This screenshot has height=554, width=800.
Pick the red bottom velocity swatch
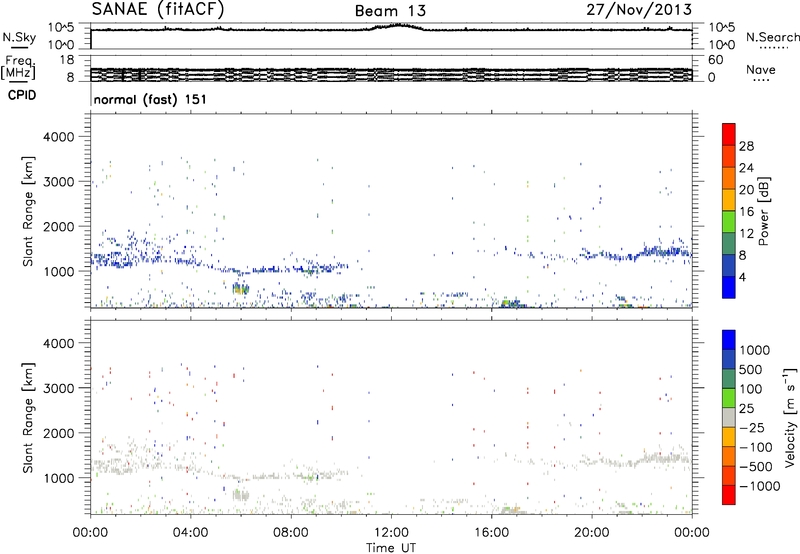pyautogui.click(x=729, y=495)
